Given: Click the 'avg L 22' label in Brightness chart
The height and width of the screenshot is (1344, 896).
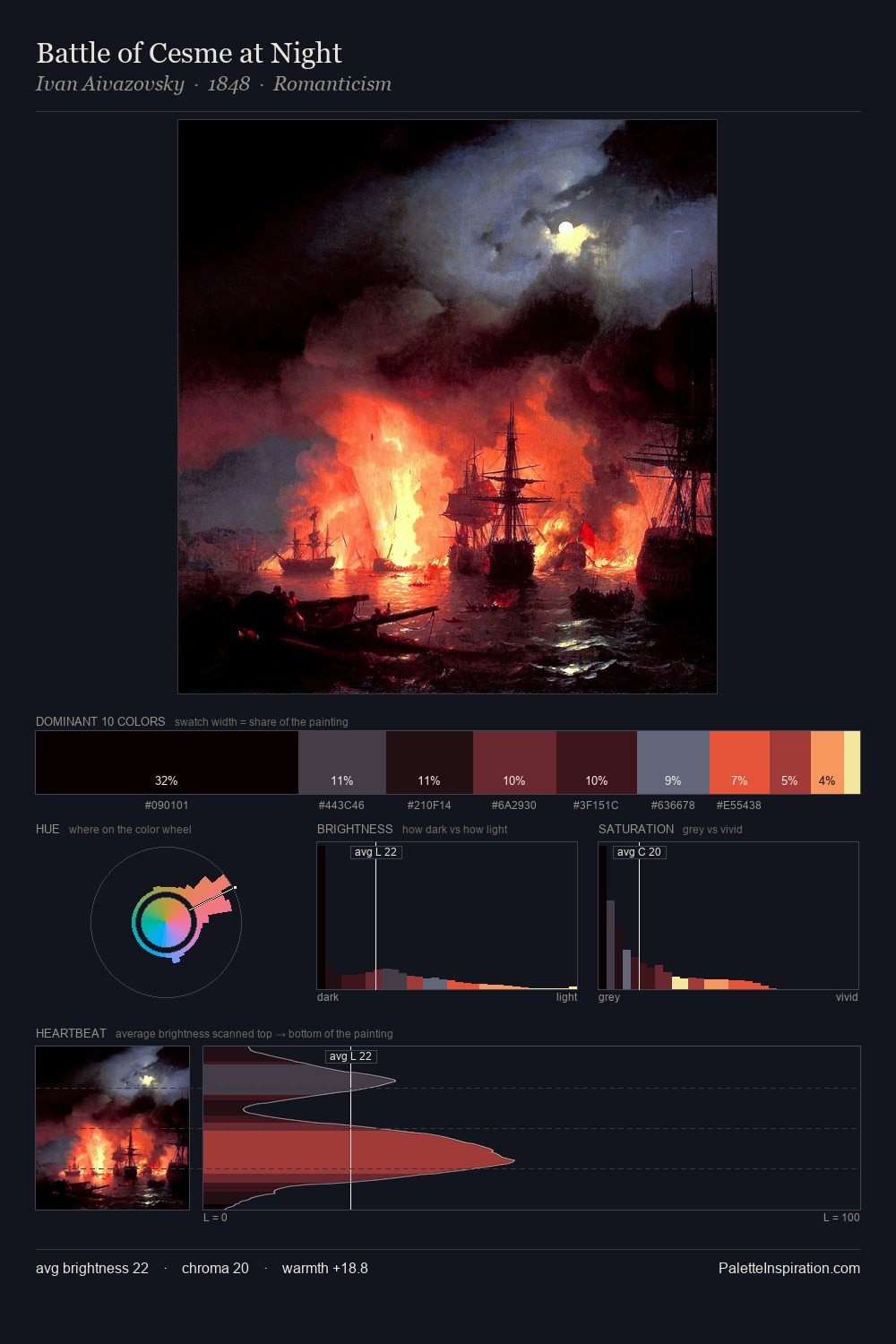Looking at the screenshot, I should click(x=375, y=852).
